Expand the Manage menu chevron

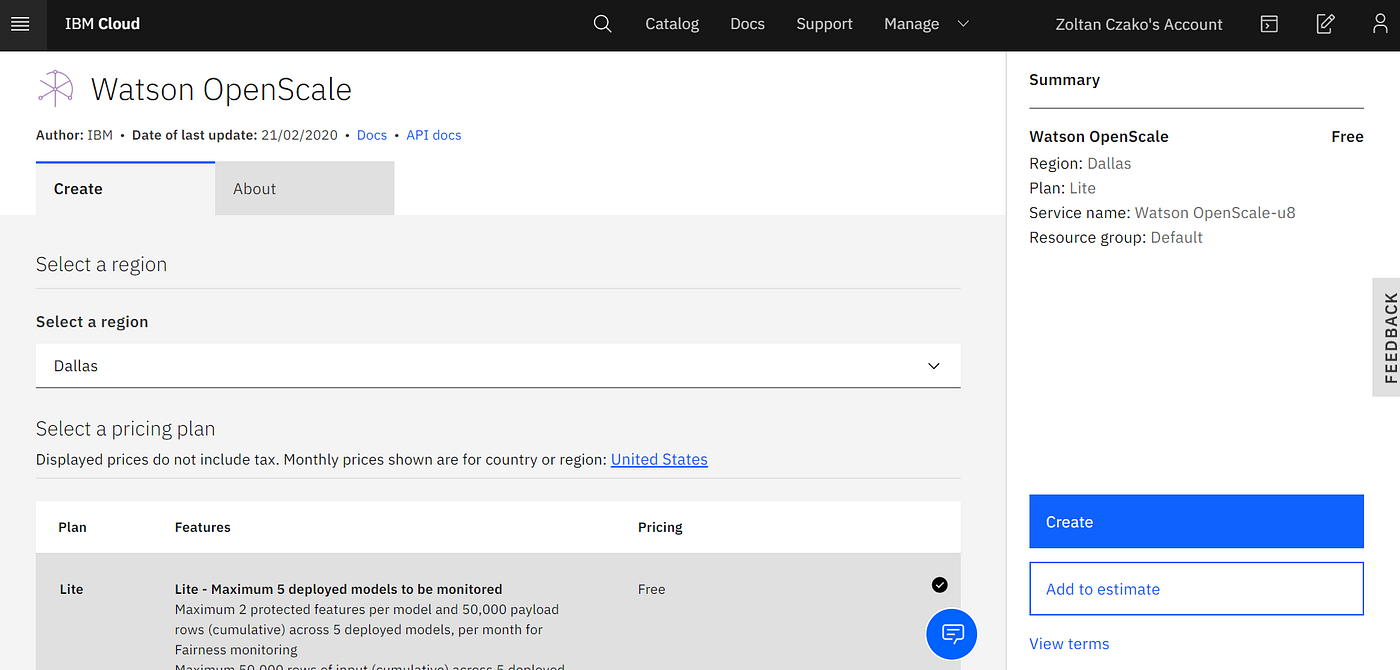(964, 24)
